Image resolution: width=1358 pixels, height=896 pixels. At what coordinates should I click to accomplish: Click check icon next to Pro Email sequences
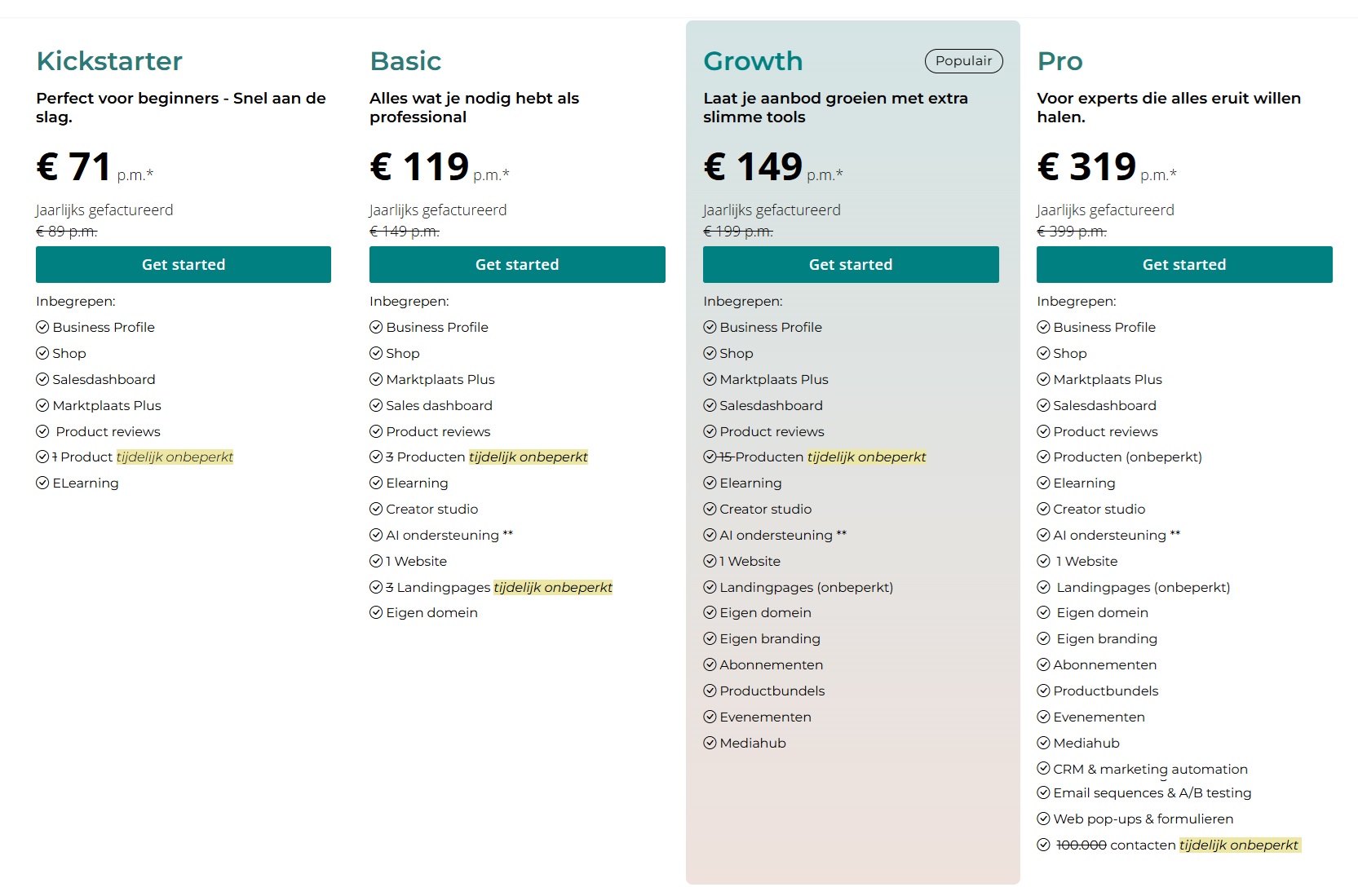tap(1043, 792)
